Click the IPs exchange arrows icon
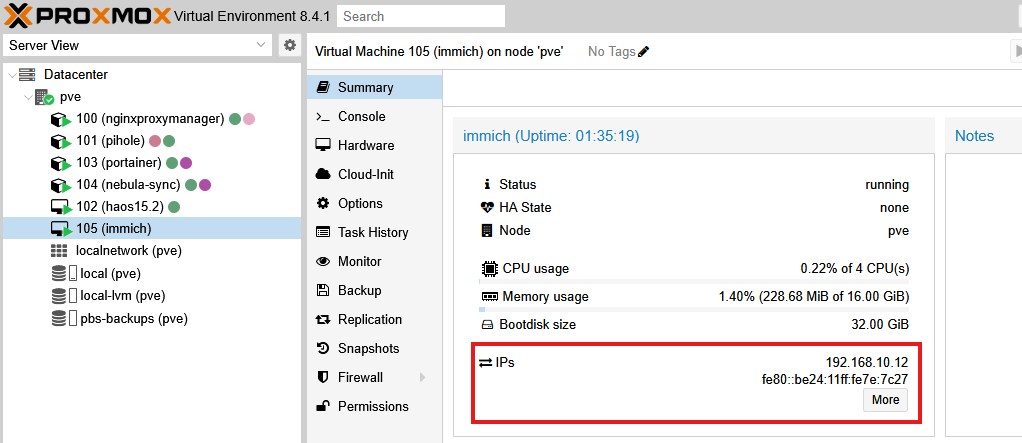This screenshot has width=1022, height=443. click(486, 363)
